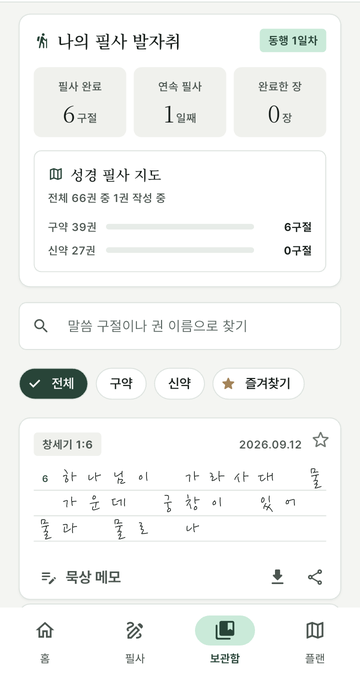Open 묵상 메모 for 창세기 1:6
This screenshot has width=360, height=675.
pyautogui.click(x=81, y=577)
